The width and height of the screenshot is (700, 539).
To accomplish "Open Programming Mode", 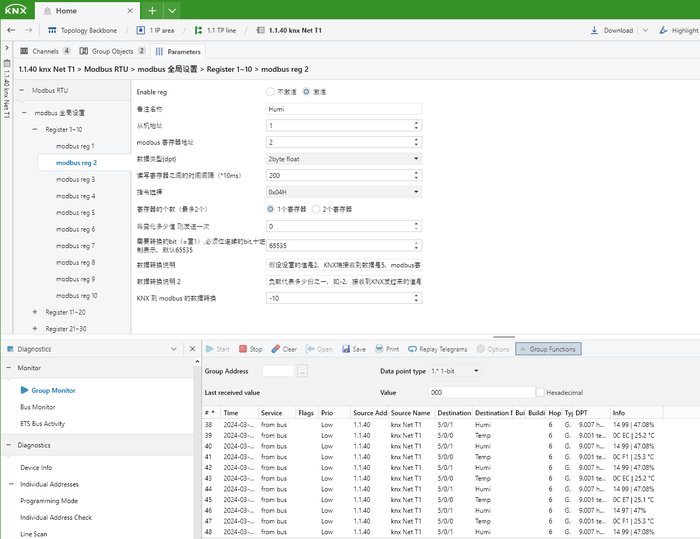I will click(49, 501).
